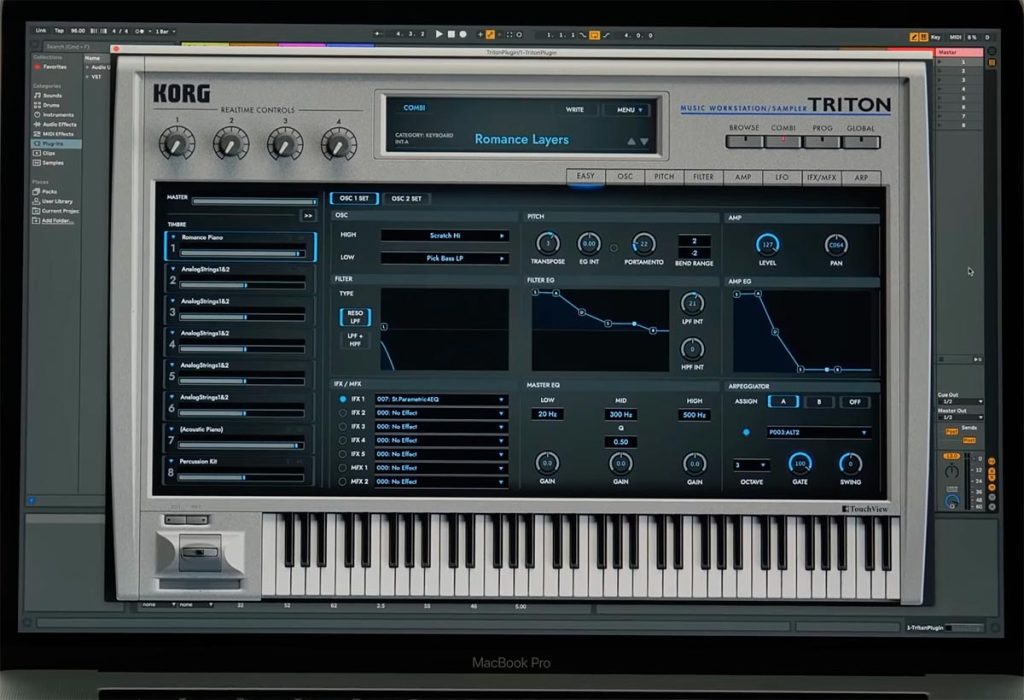1024x700 pixels.
Task: Select the RESO LPF filter type
Action: 355,317
